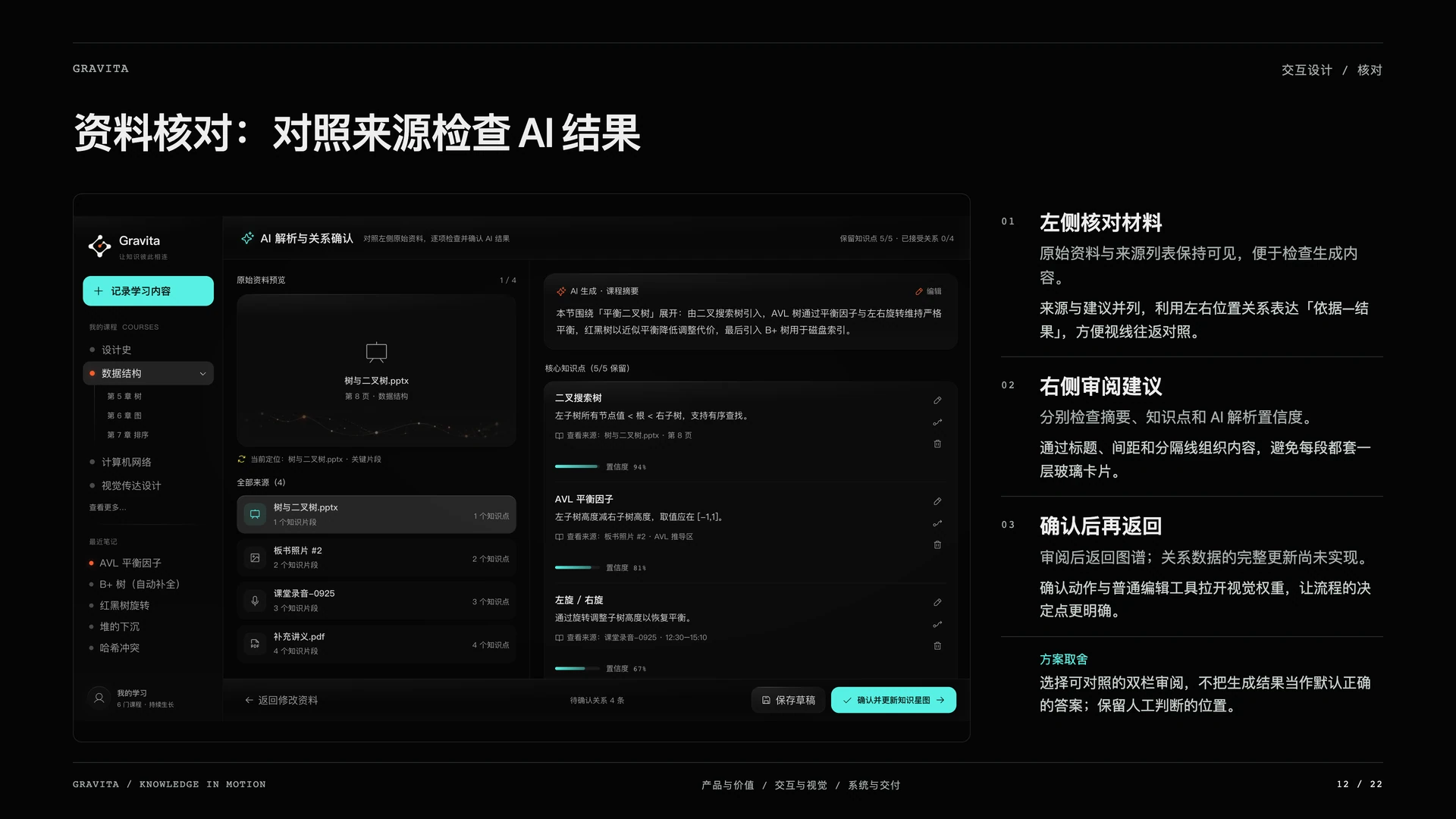Open recent note 红黑树旋转
Screen dimensions: 1456x819
[x=124, y=605]
